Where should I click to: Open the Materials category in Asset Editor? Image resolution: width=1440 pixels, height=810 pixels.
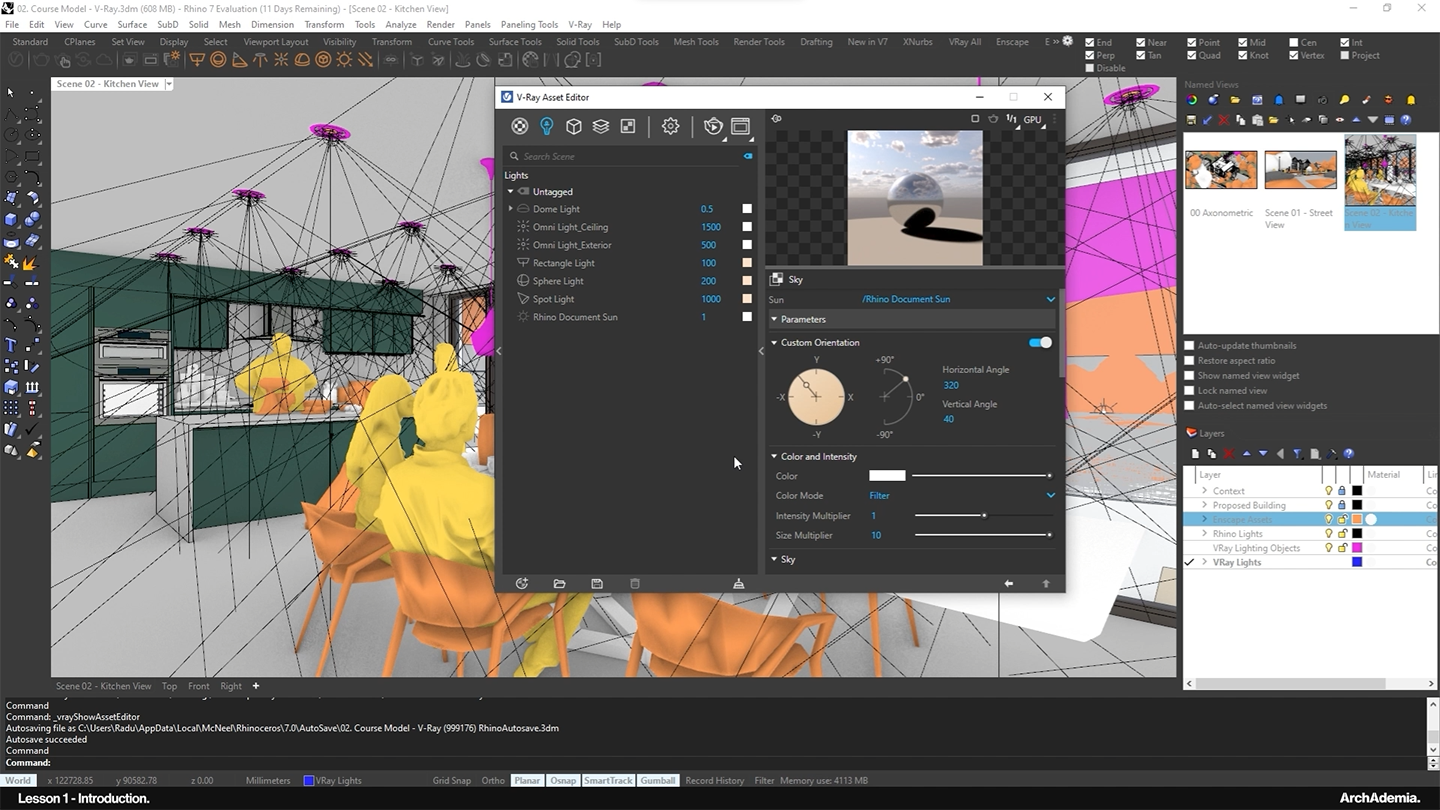click(x=520, y=126)
